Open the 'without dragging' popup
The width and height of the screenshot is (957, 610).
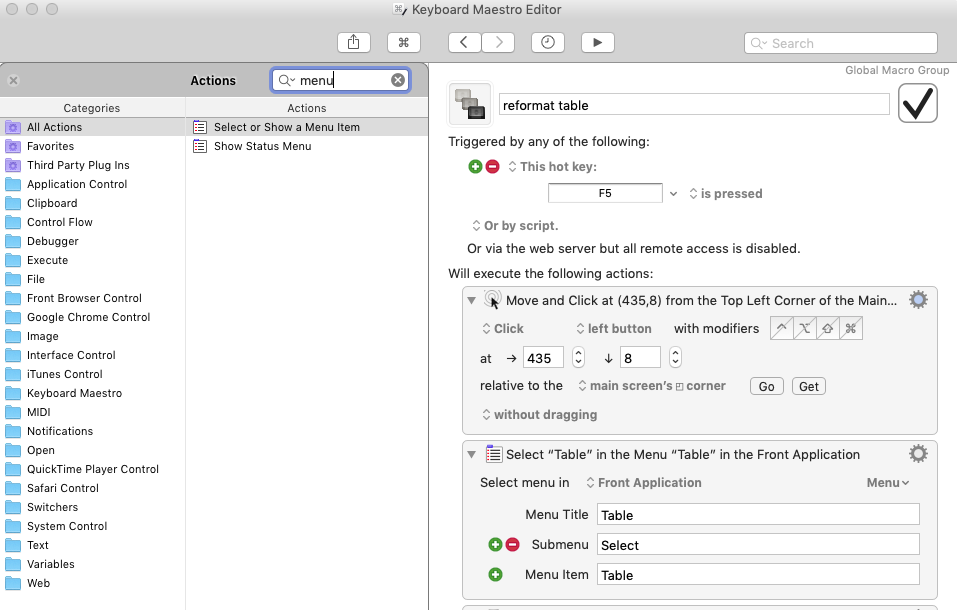540,415
